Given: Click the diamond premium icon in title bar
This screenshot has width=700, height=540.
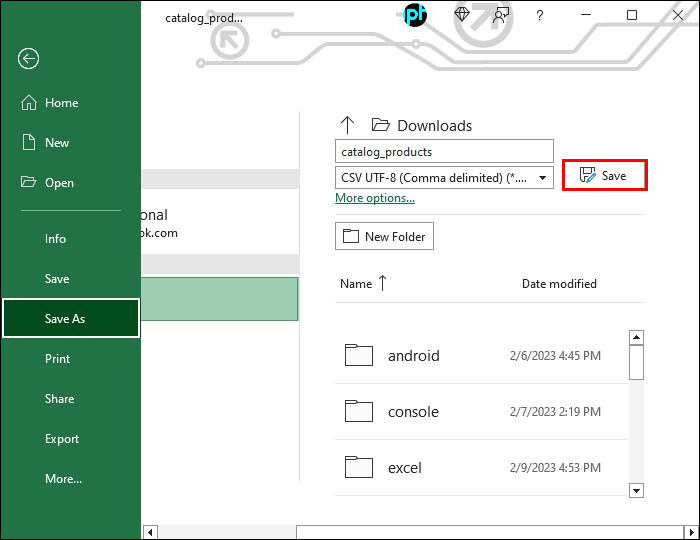Looking at the screenshot, I should click(x=462, y=15).
